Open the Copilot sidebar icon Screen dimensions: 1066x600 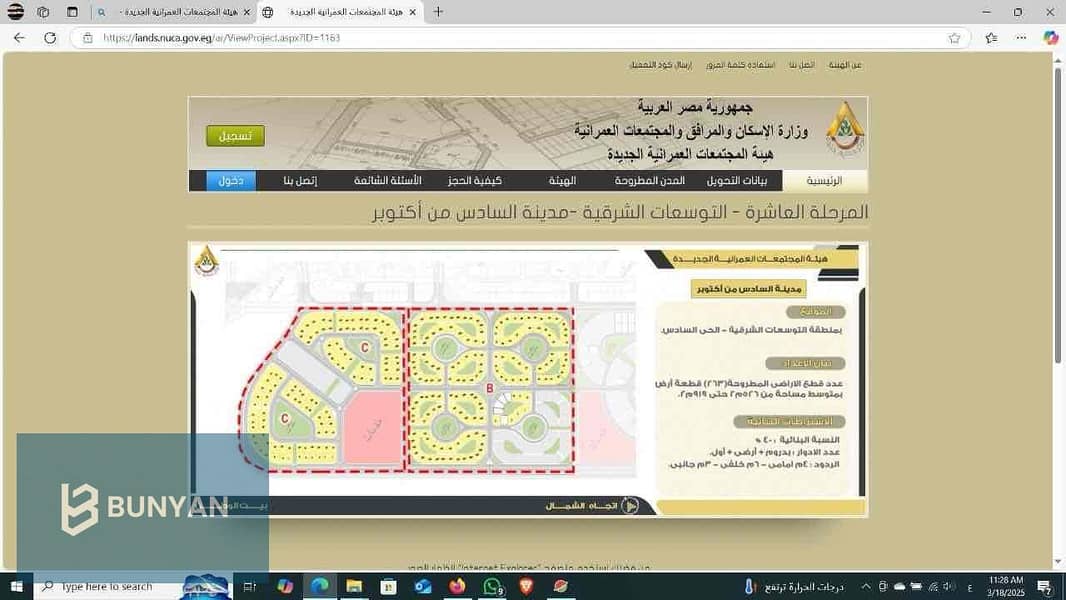[x=1050, y=38]
